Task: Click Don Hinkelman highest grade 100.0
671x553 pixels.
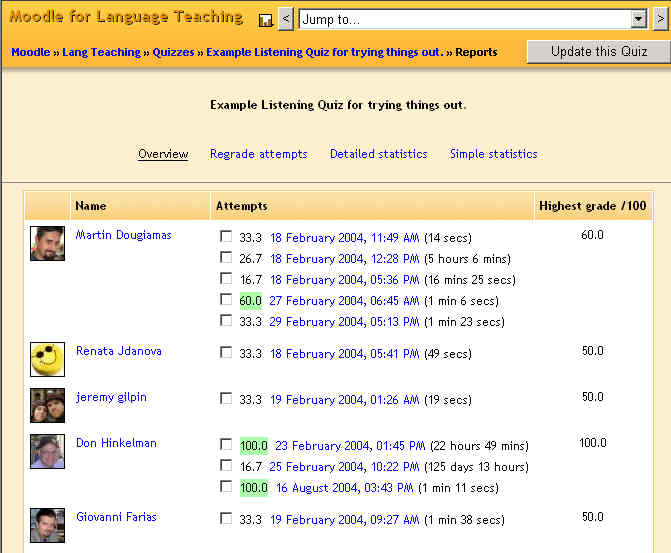Action: coord(593,443)
